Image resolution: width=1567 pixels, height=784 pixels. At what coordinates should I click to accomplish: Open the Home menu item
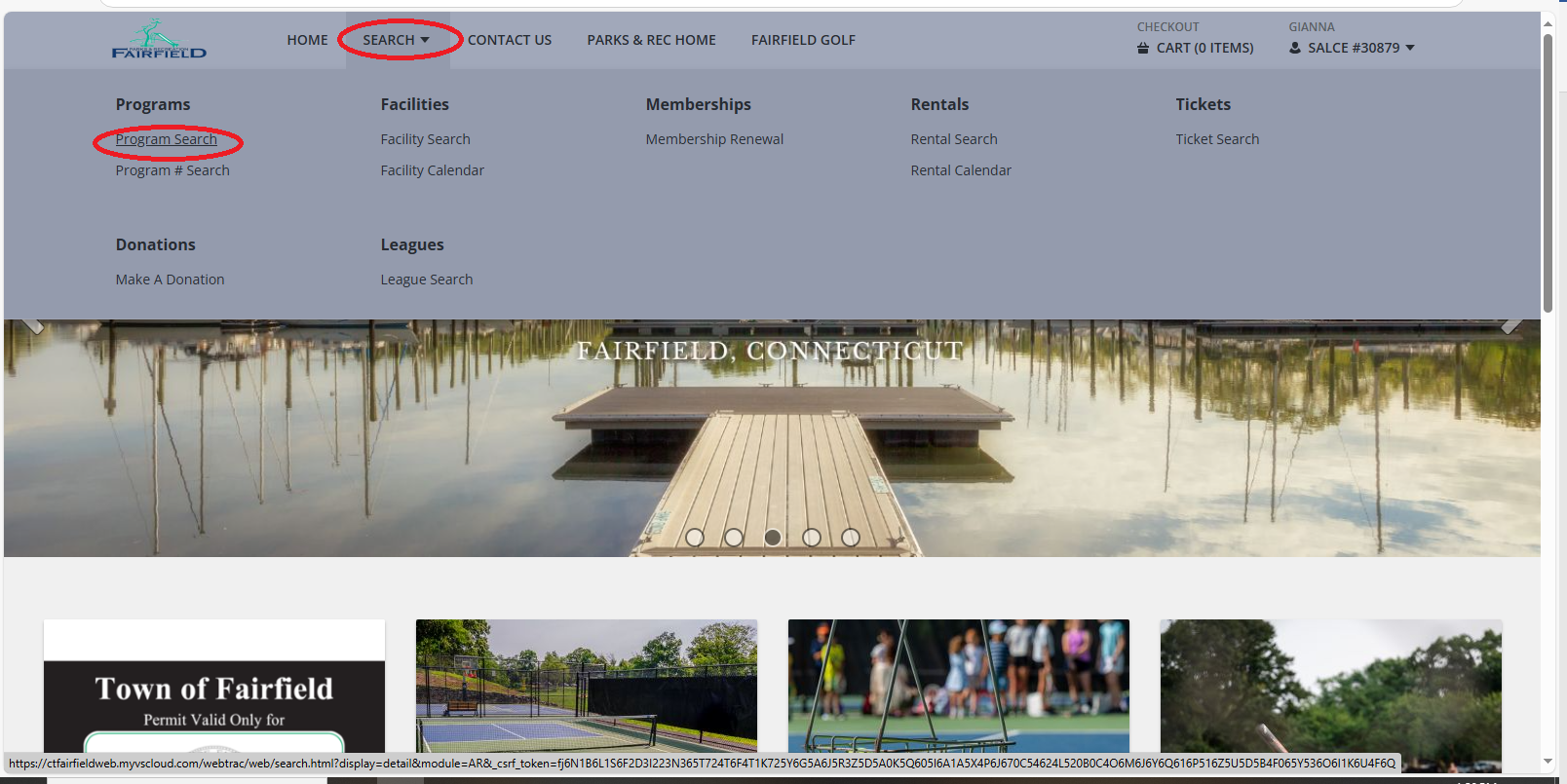(307, 40)
